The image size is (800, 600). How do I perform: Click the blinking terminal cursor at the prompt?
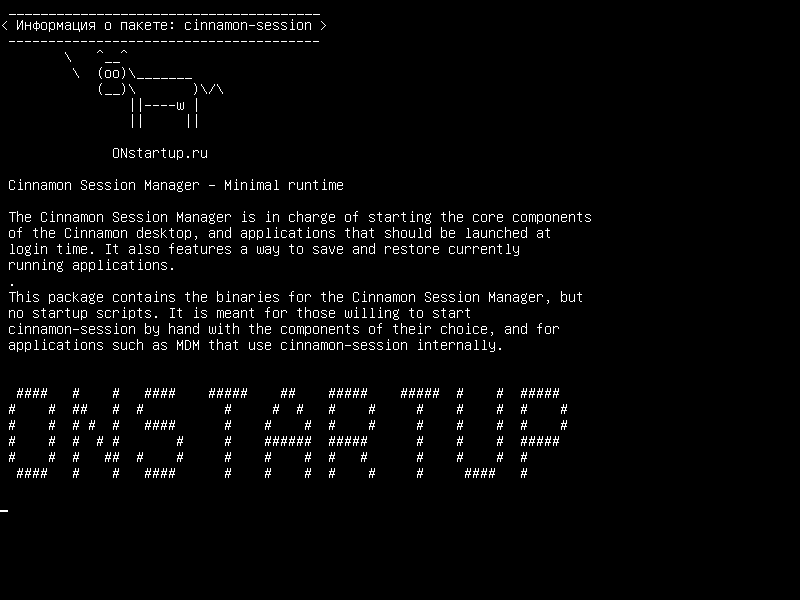coord(4,510)
